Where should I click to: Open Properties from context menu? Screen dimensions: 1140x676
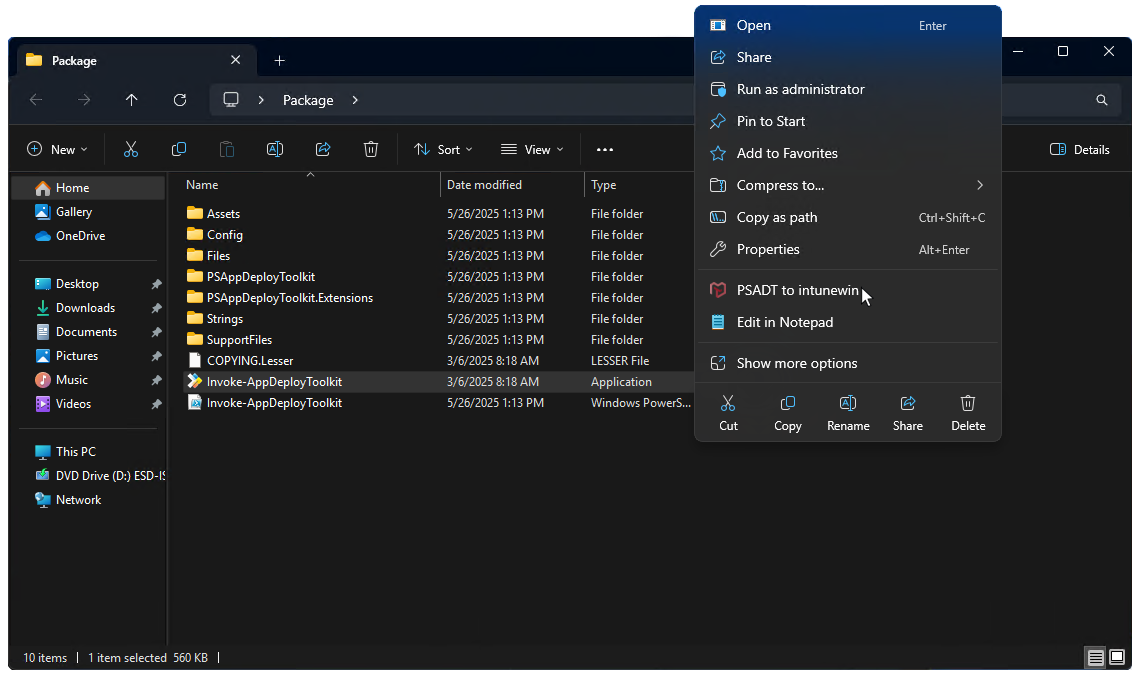coord(848,249)
